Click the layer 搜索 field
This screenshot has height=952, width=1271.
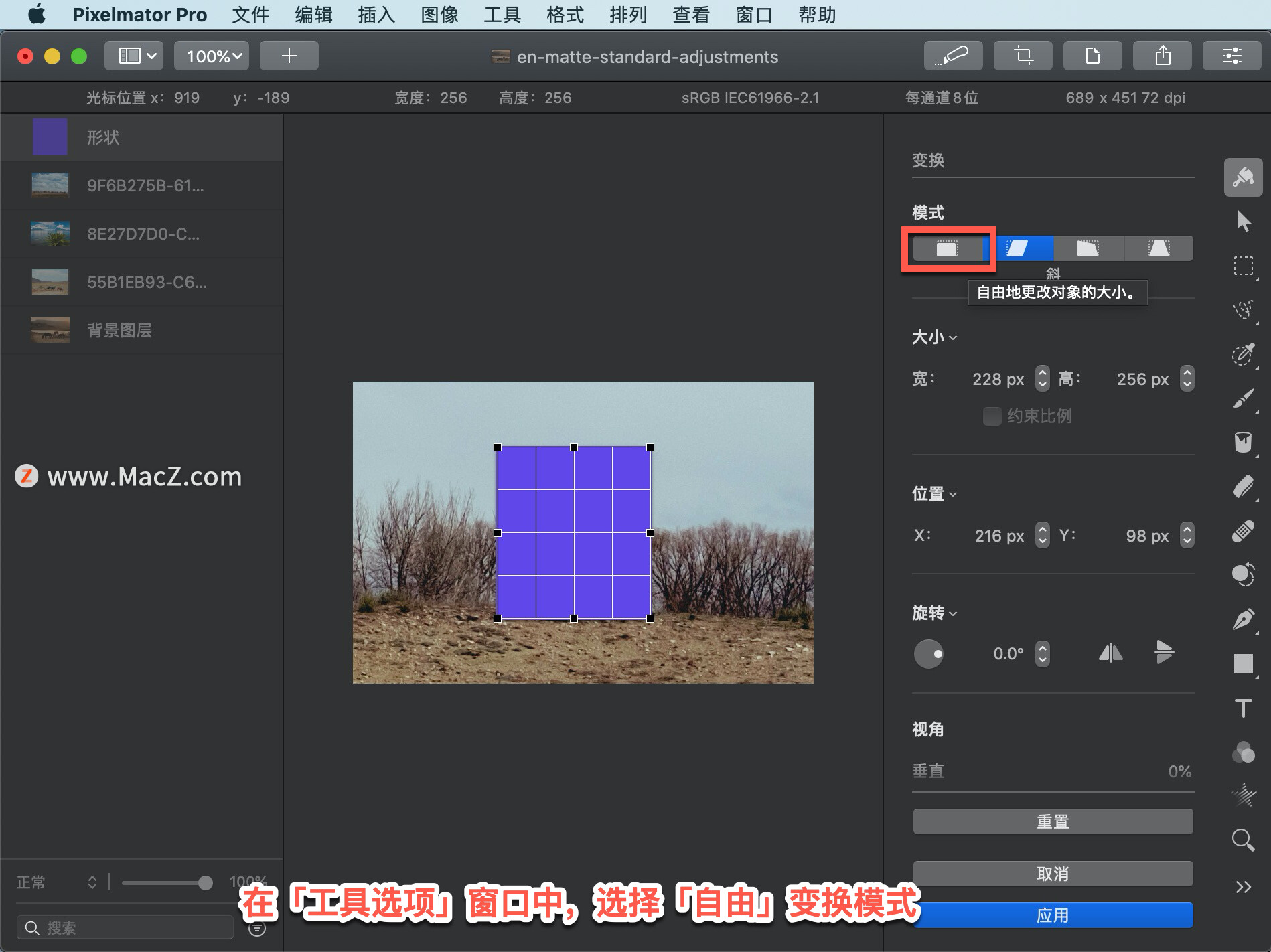[x=125, y=928]
